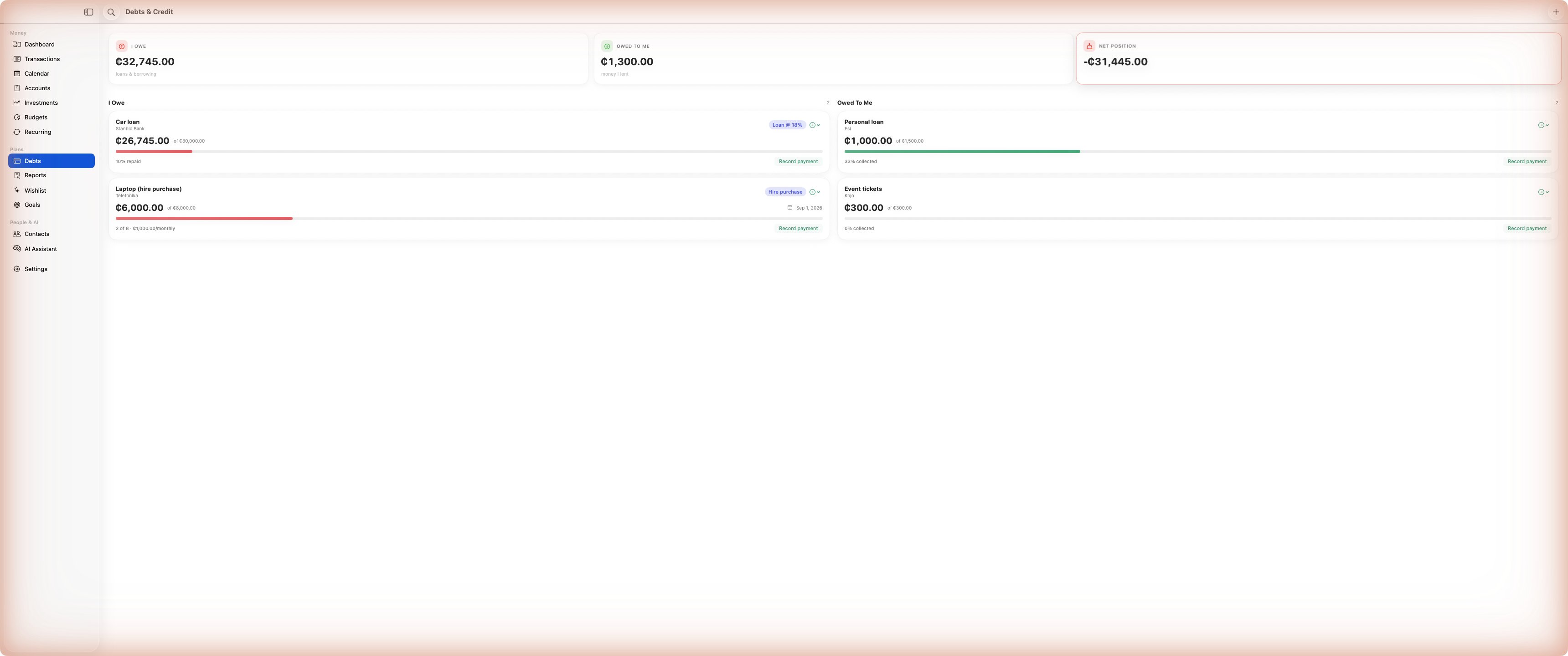Image resolution: width=1568 pixels, height=656 pixels.
Task: Click the Telefonika lender name
Action: (x=127, y=196)
